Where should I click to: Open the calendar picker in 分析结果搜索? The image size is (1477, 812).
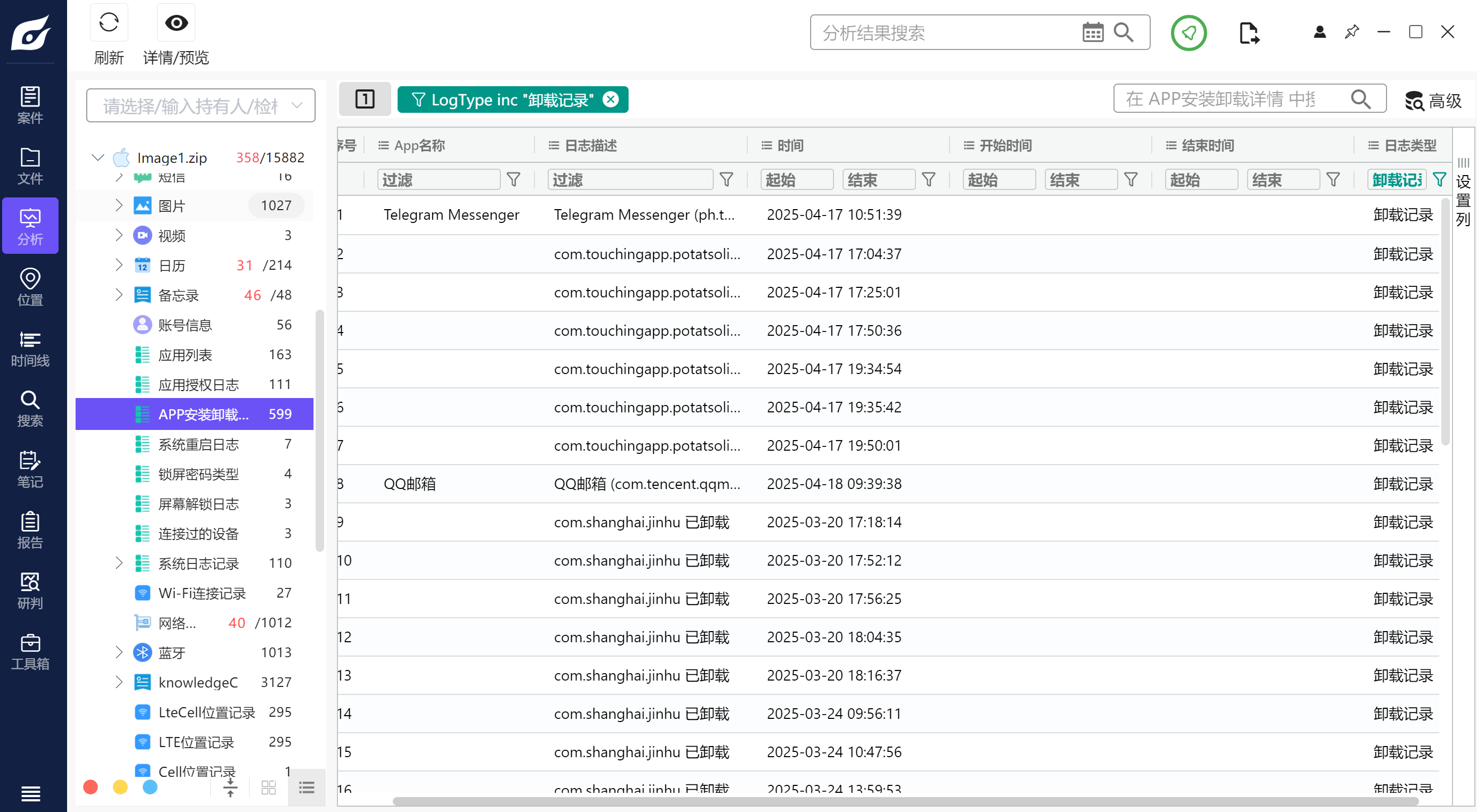coord(1092,32)
